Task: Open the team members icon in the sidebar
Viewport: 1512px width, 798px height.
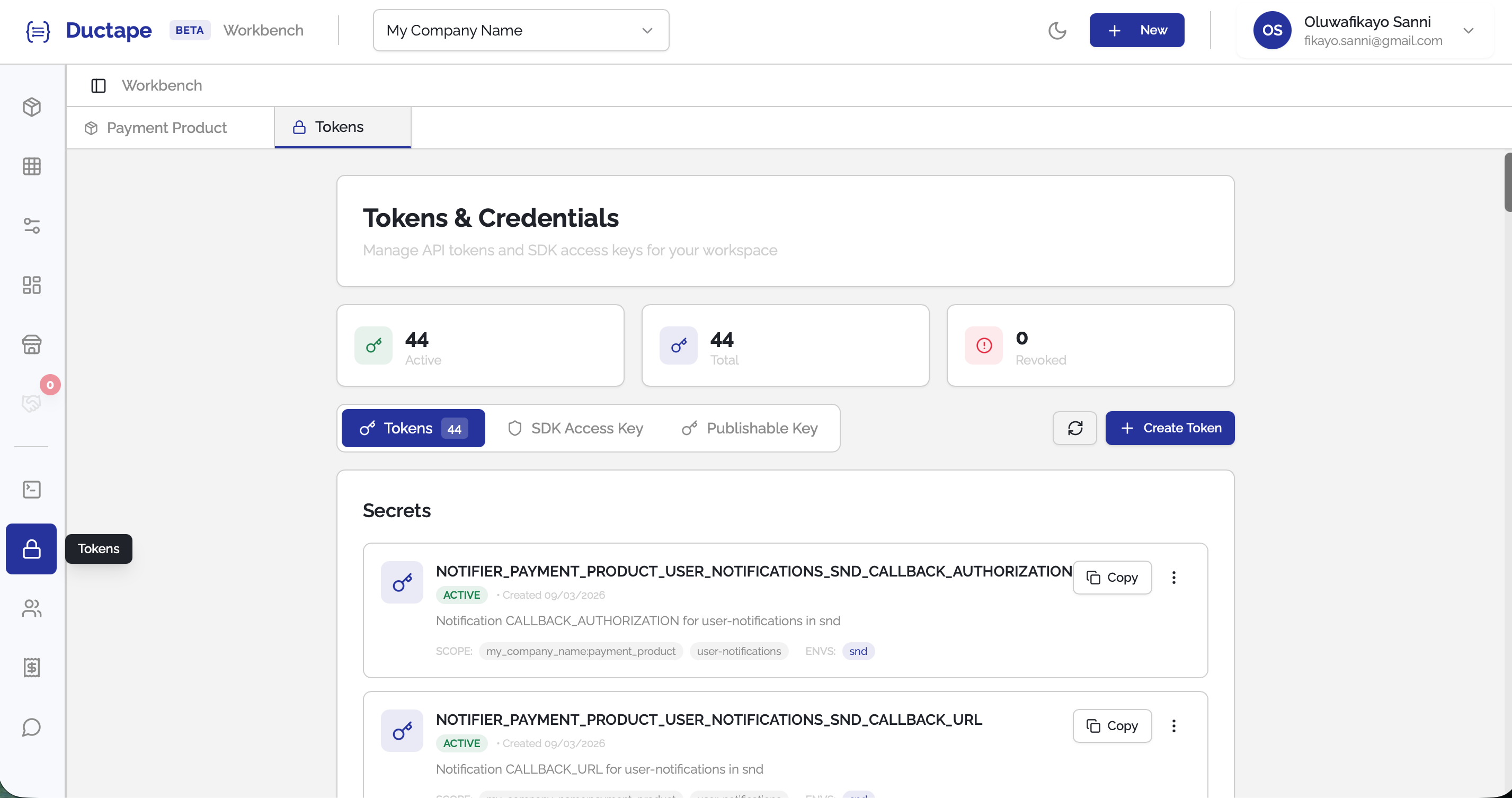Action: (x=31, y=608)
